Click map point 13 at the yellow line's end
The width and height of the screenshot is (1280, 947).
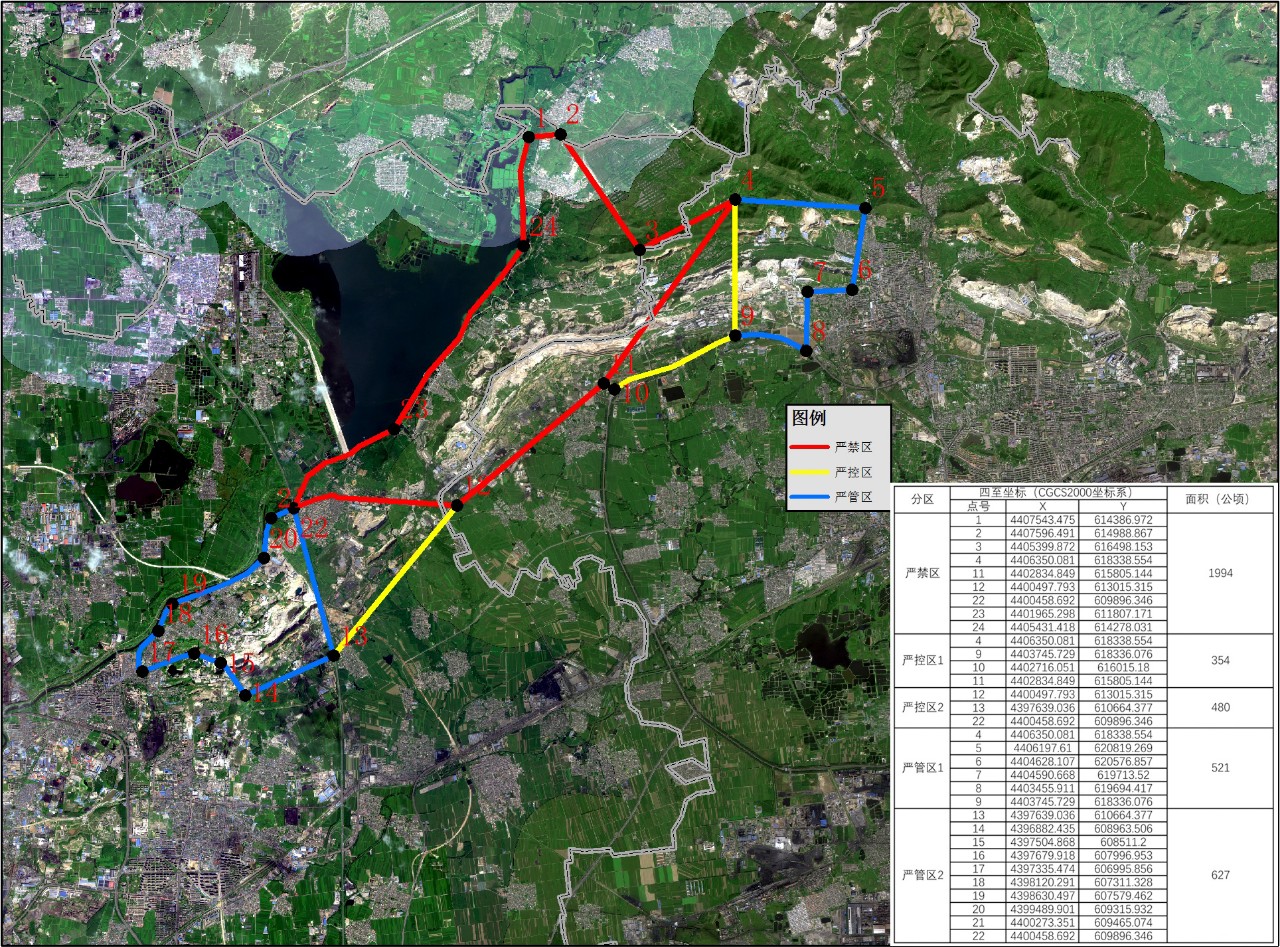(x=333, y=655)
